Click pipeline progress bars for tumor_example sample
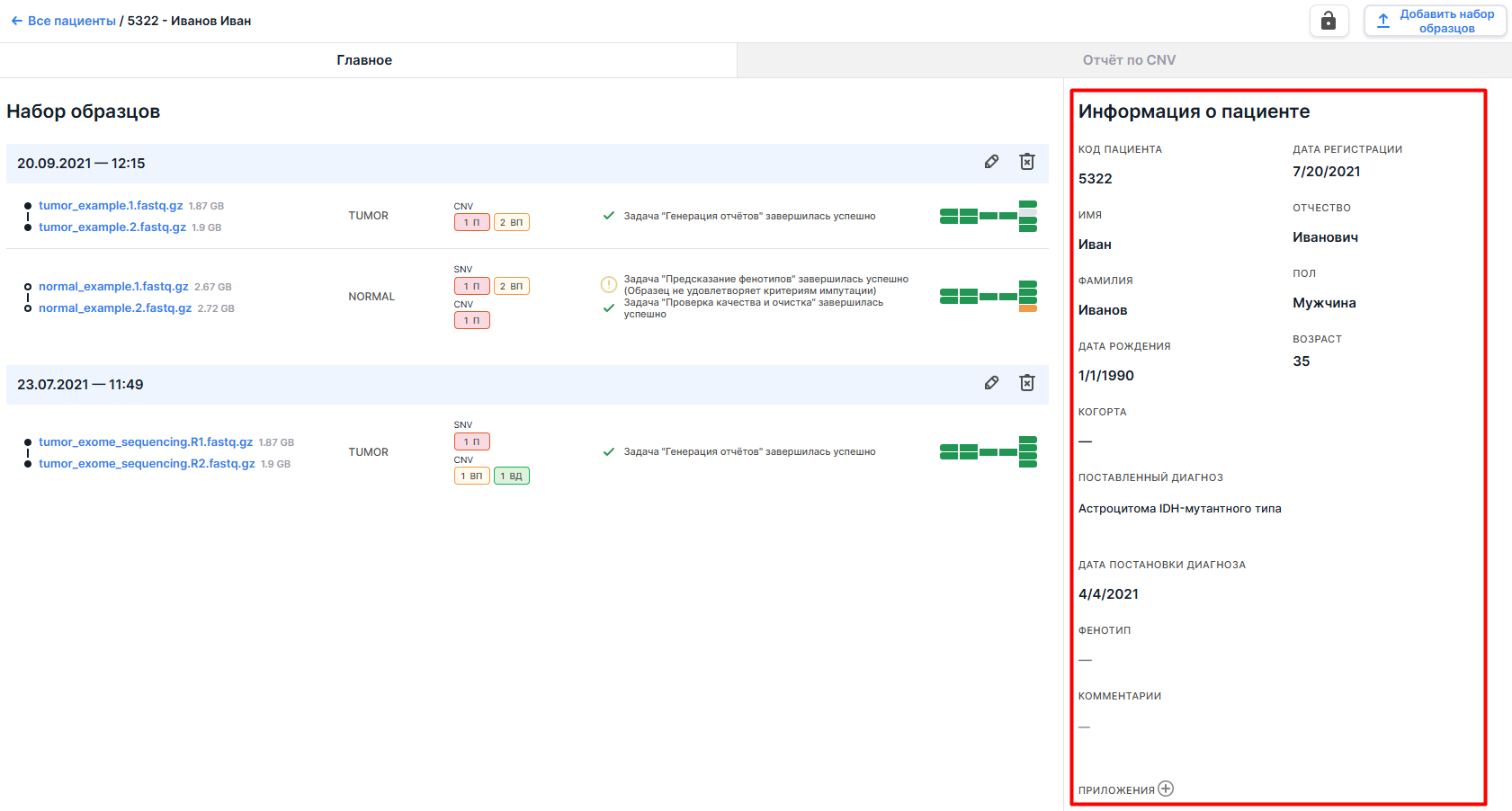Screen dimensions: 1512x811 coord(988,216)
